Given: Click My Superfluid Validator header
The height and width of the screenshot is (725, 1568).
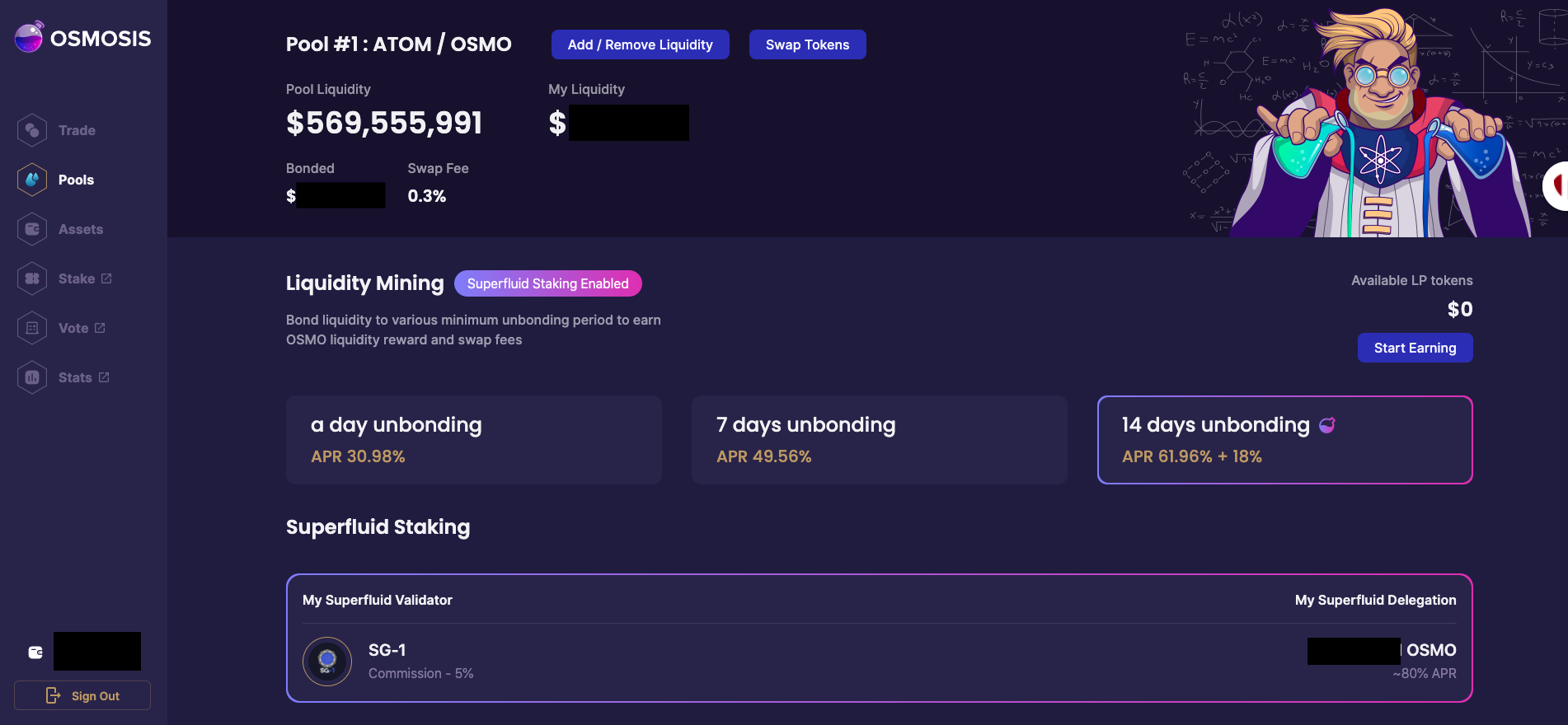Looking at the screenshot, I should 378,600.
